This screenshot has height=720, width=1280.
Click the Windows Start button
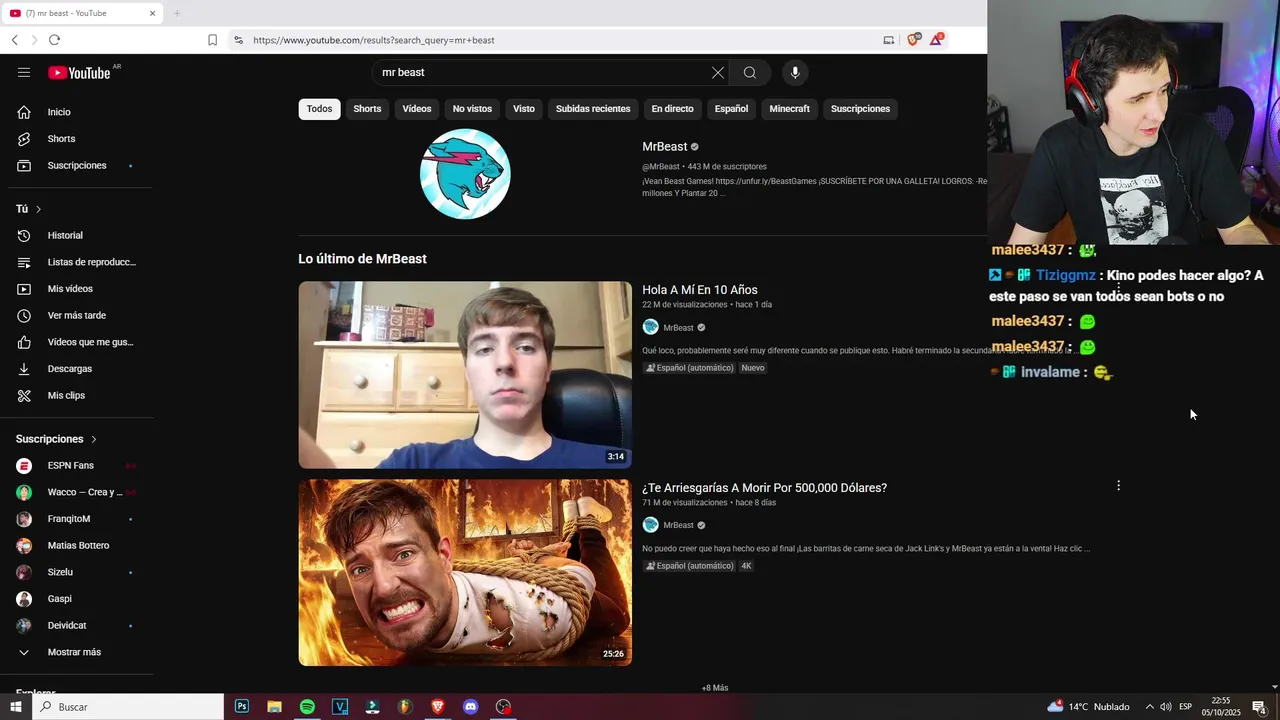(15, 707)
